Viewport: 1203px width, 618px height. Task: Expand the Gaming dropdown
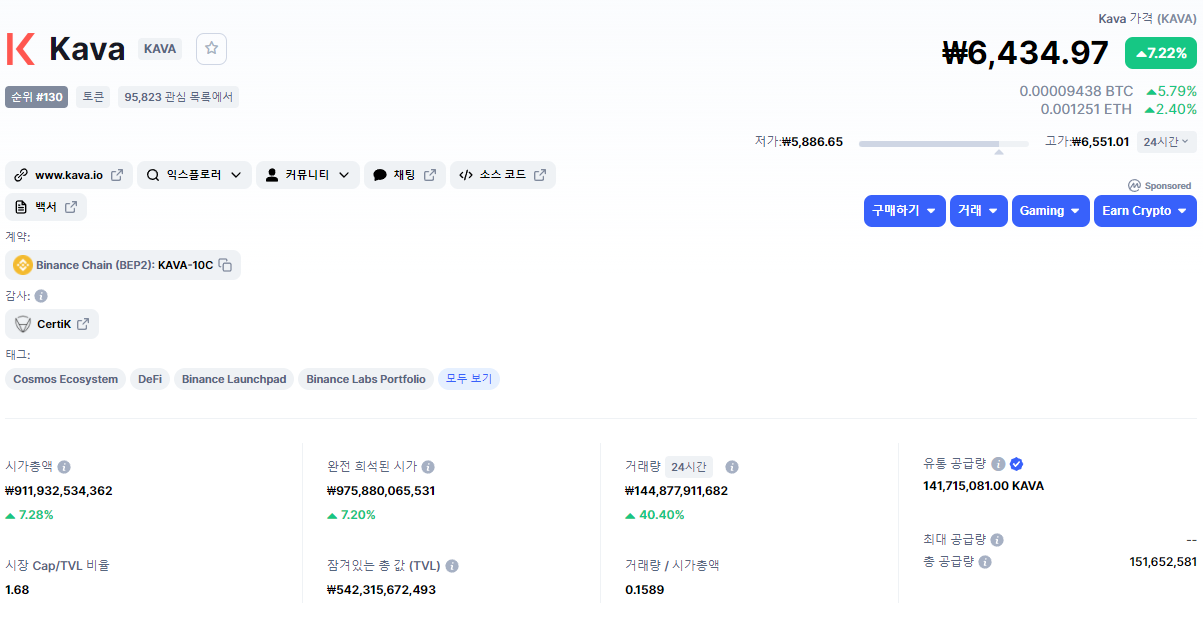tap(1050, 211)
